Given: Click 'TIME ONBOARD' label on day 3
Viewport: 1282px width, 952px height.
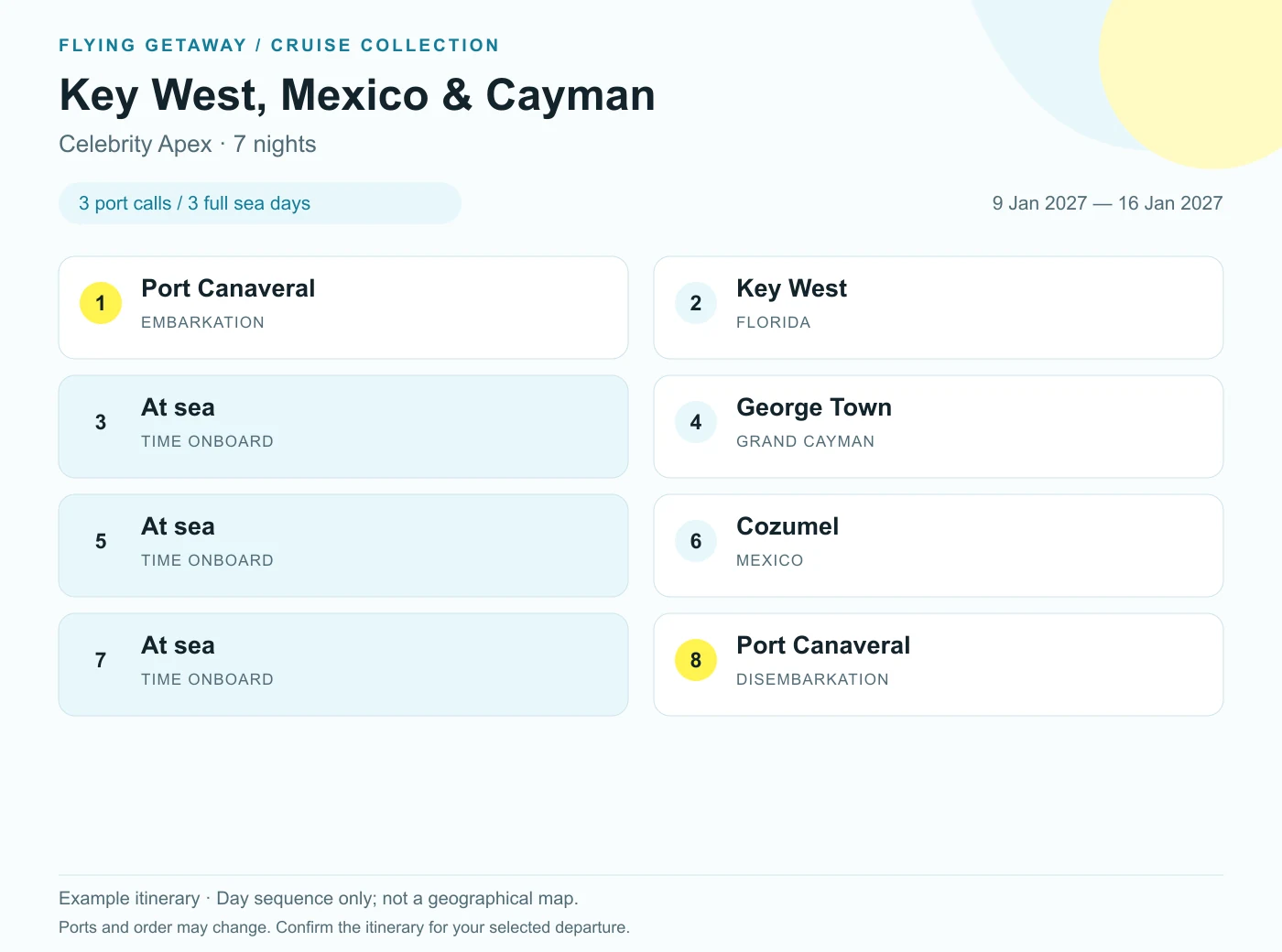Looking at the screenshot, I should (x=207, y=441).
